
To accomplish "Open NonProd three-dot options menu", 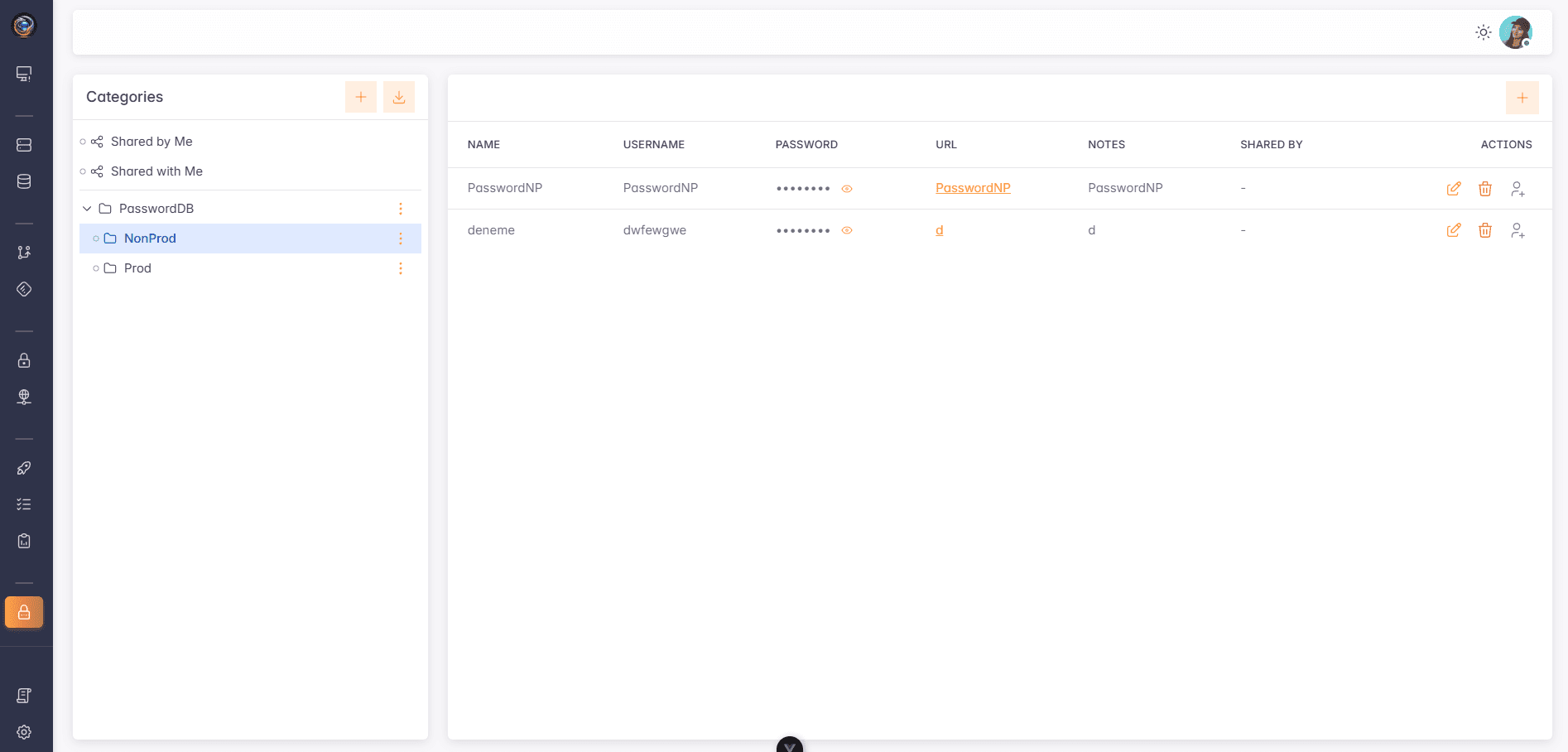I will click(x=401, y=239).
